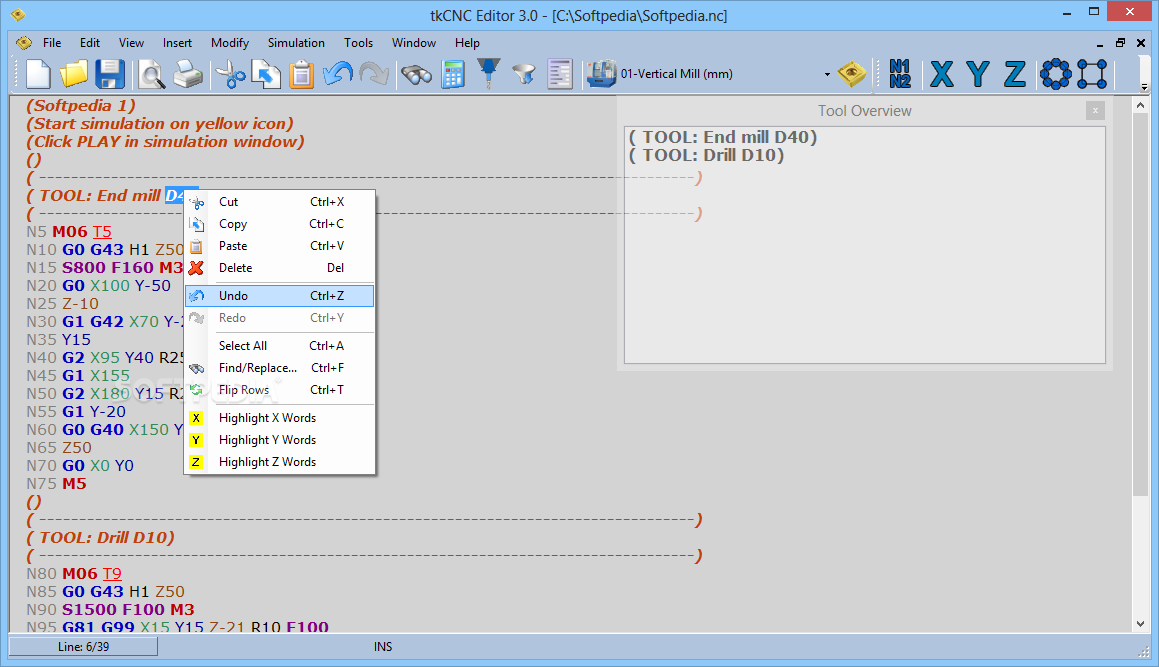Choose Find/Replace... from context menu
The width and height of the screenshot is (1159, 667).
point(279,368)
